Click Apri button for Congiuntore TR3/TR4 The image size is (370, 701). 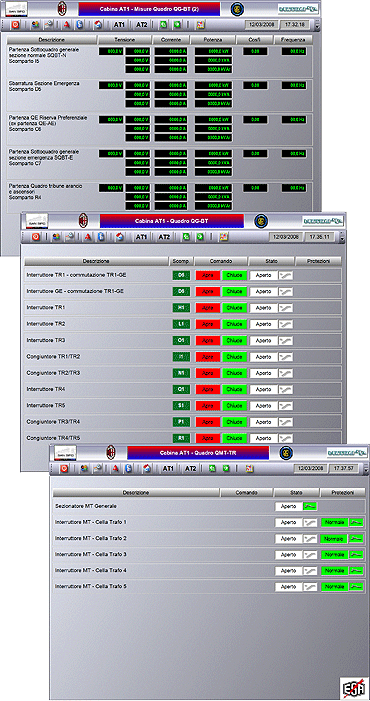pyautogui.click(x=208, y=422)
